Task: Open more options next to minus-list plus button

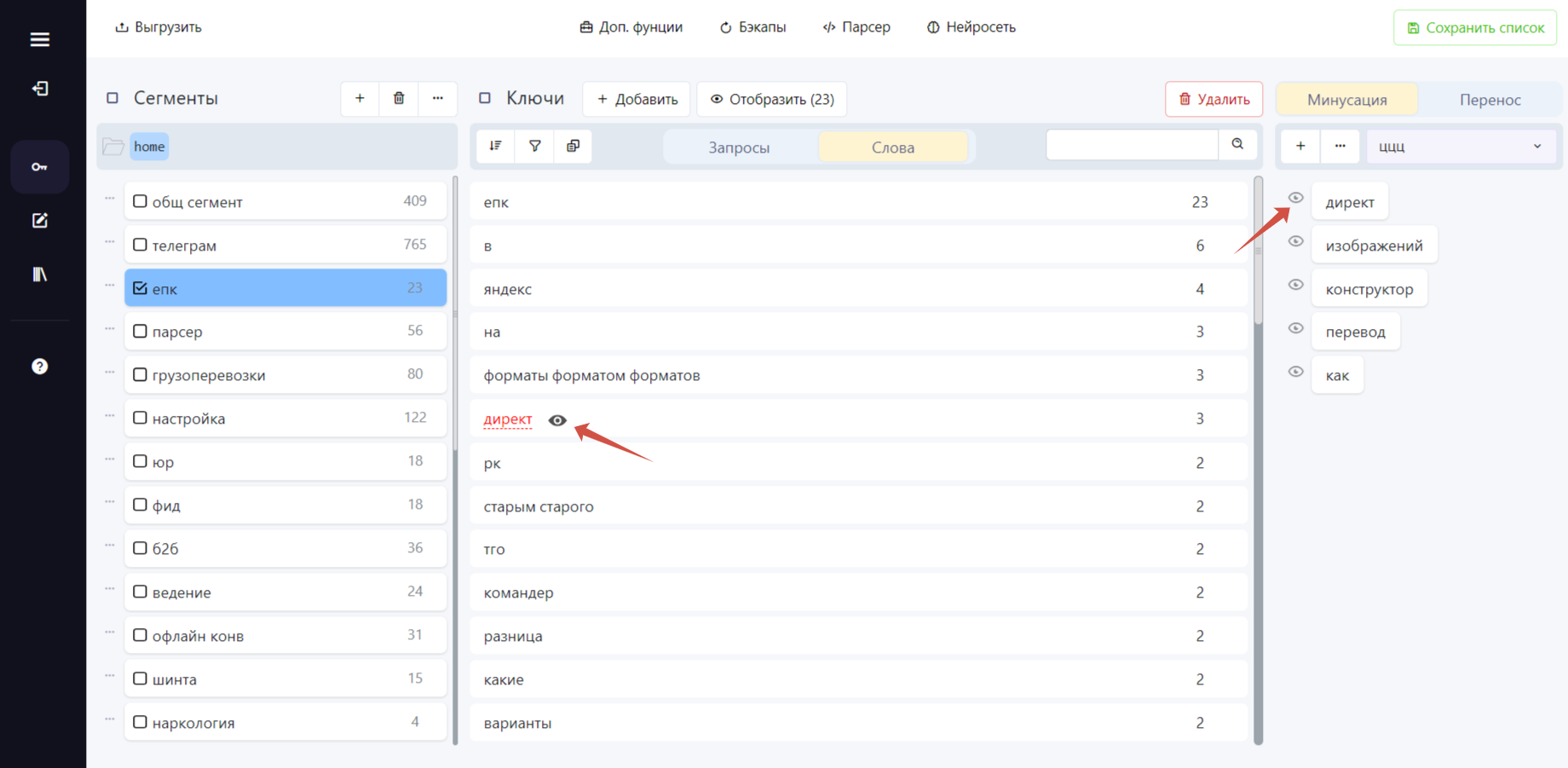Action: (x=1340, y=147)
